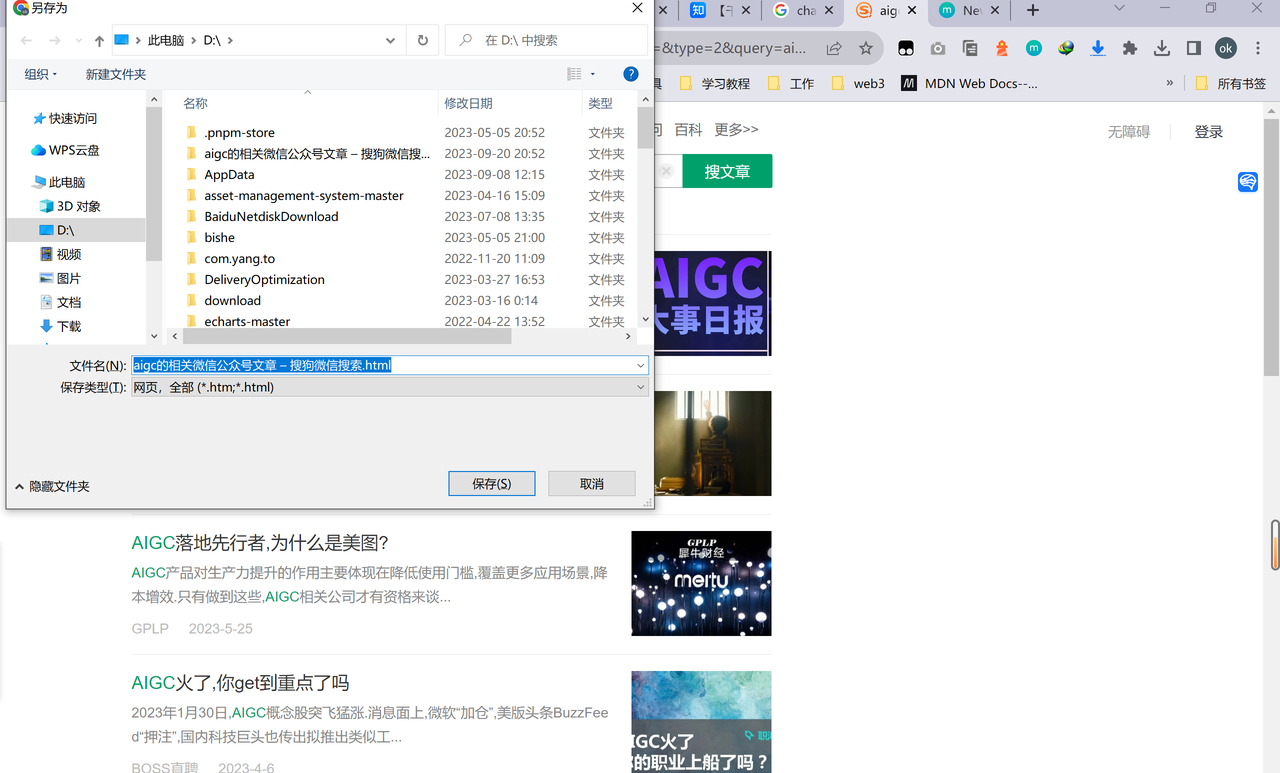Open the MDN Web Docs bookmark
The height and width of the screenshot is (773, 1280).
[970, 84]
